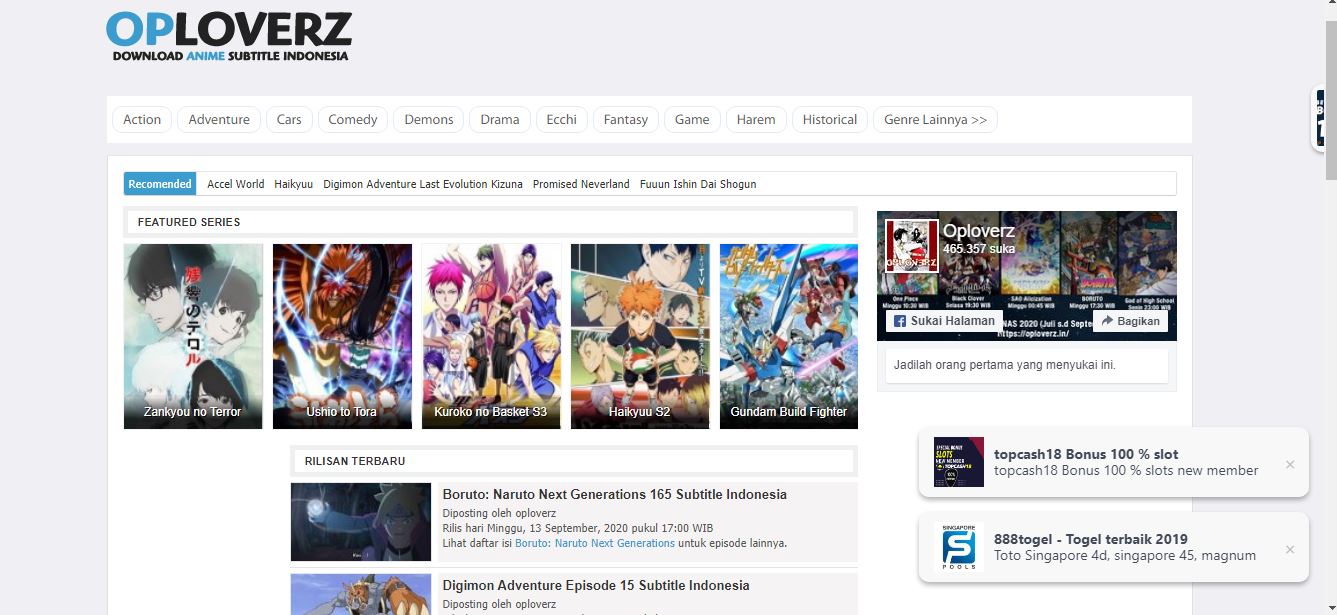Open Kuroko no Basket S3 poster

pyautogui.click(x=491, y=336)
